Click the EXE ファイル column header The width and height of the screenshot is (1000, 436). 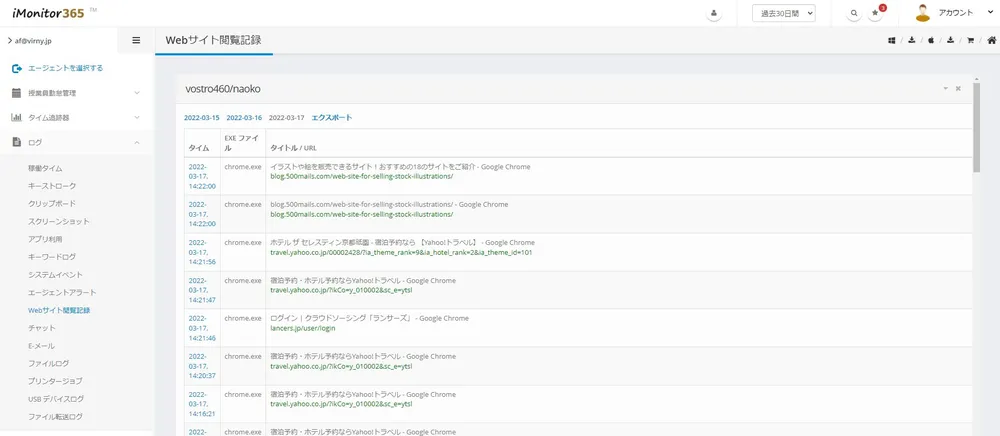(x=241, y=143)
